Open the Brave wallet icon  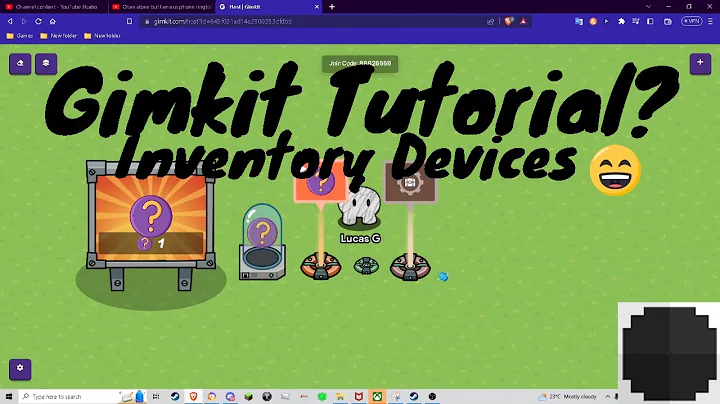(668, 21)
